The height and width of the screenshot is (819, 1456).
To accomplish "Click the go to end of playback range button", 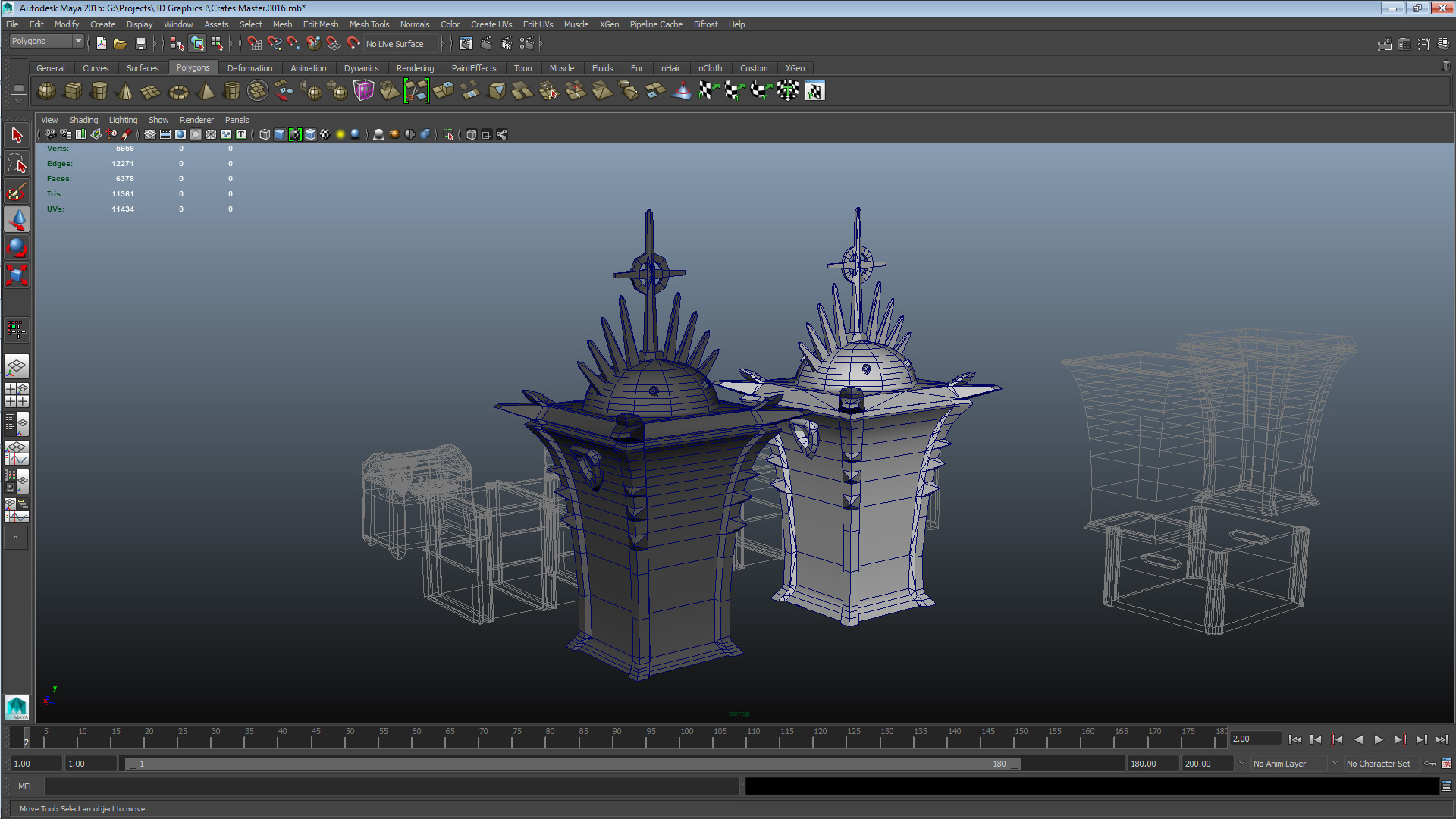I will [1442, 739].
